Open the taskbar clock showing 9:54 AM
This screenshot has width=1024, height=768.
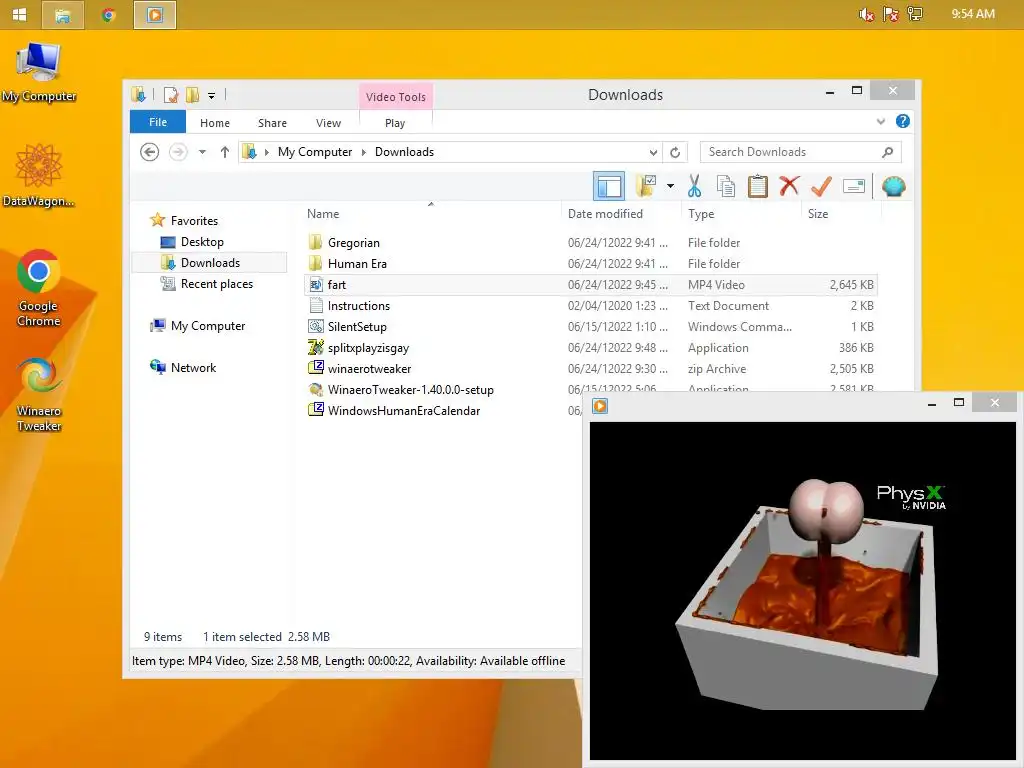(973, 14)
